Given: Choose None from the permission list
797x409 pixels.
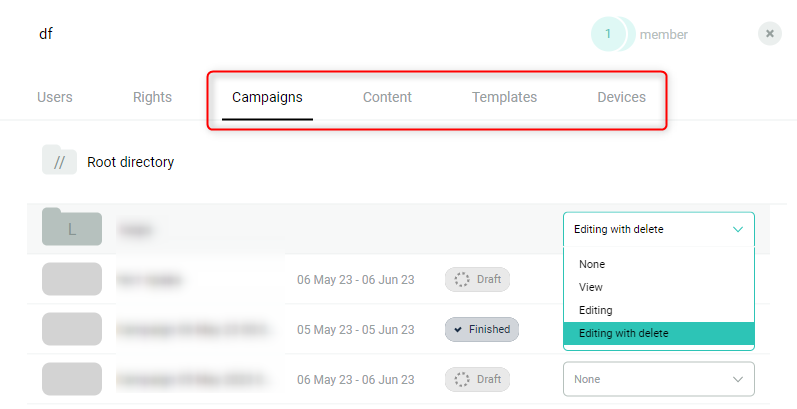Looking at the screenshot, I should (591, 264).
